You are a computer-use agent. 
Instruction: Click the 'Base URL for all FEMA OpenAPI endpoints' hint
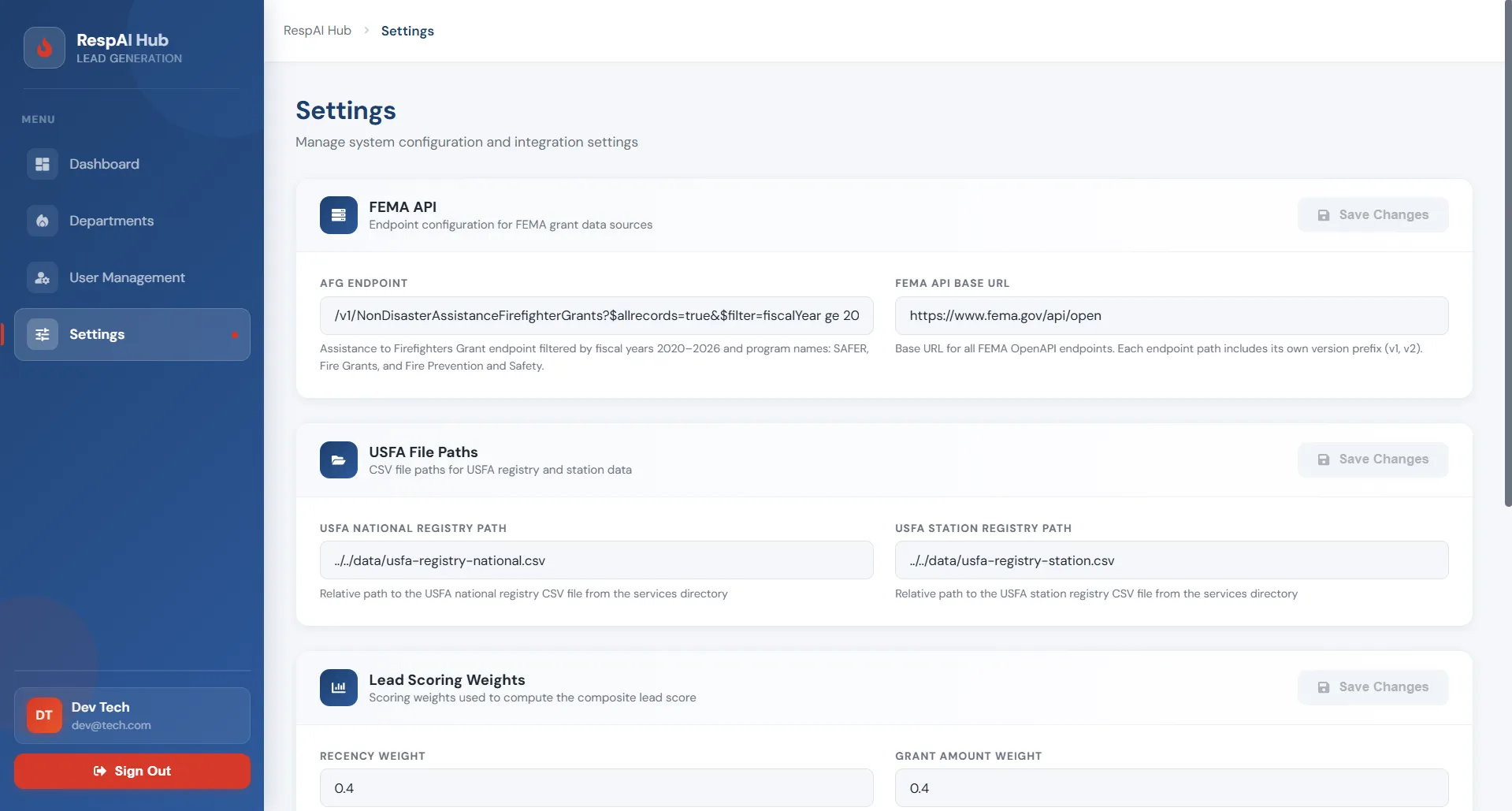[x=1158, y=348]
